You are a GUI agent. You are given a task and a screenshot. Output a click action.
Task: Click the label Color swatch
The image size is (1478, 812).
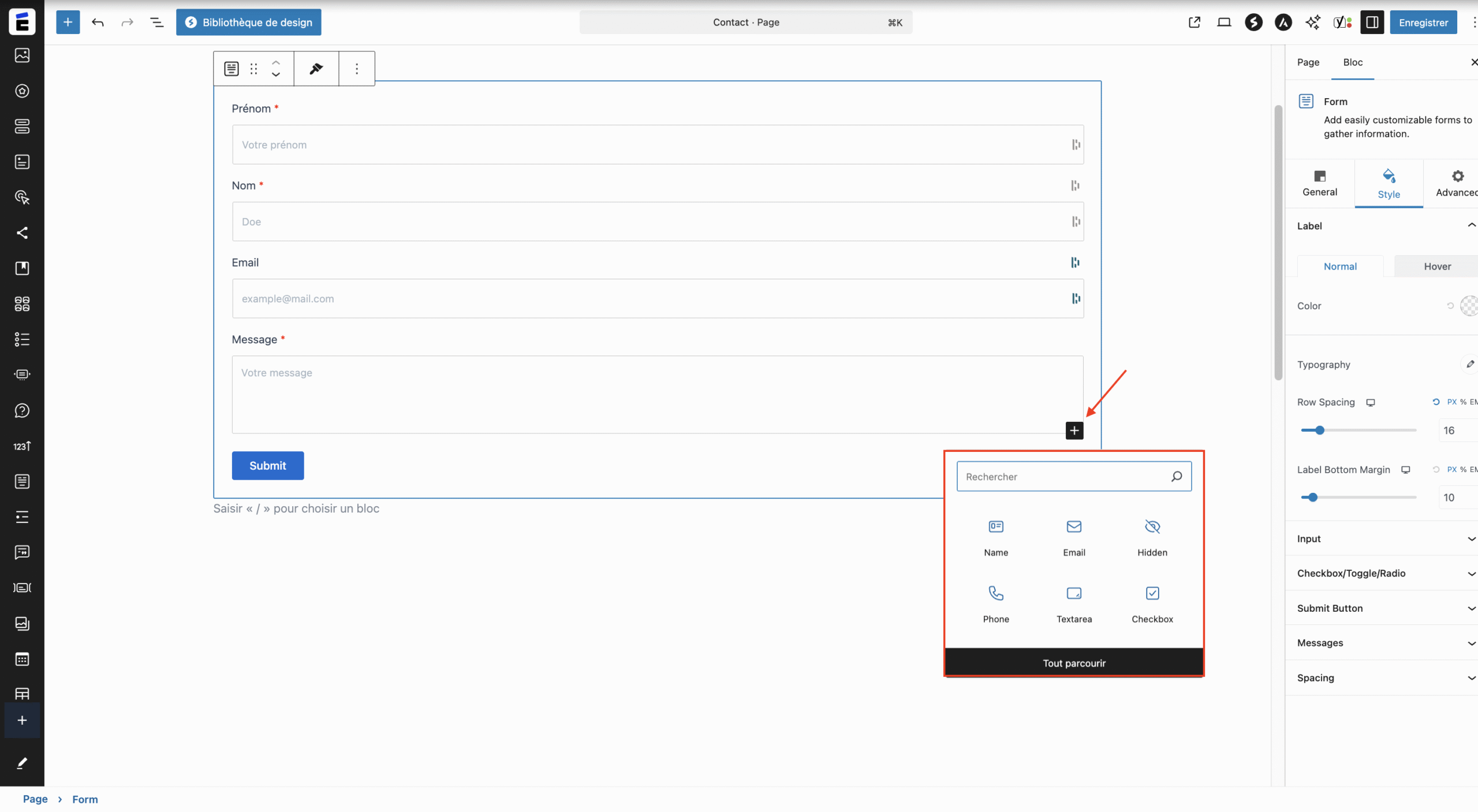[1469, 306]
